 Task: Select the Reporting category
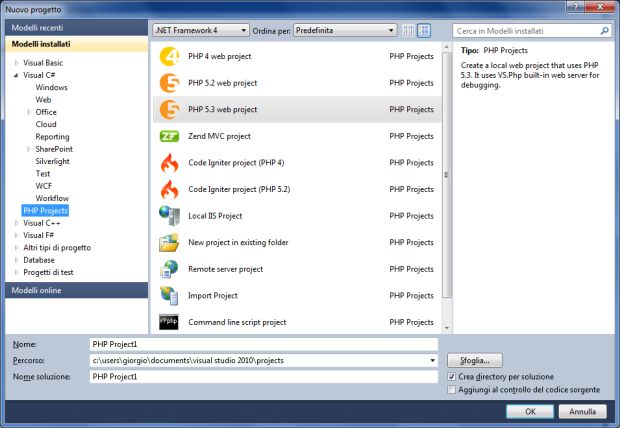52,137
